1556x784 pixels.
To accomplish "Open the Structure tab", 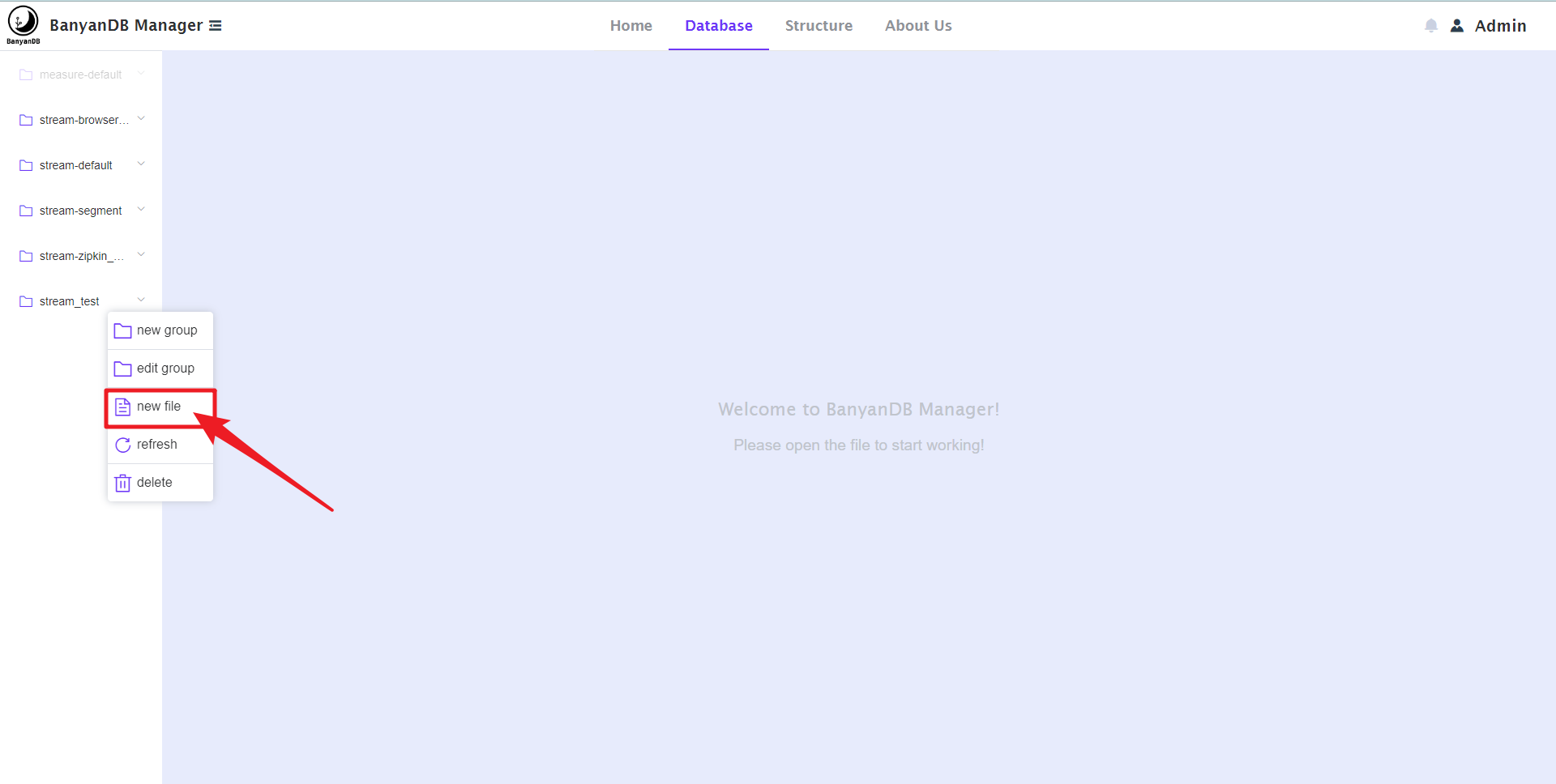I will pyautogui.click(x=819, y=26).
